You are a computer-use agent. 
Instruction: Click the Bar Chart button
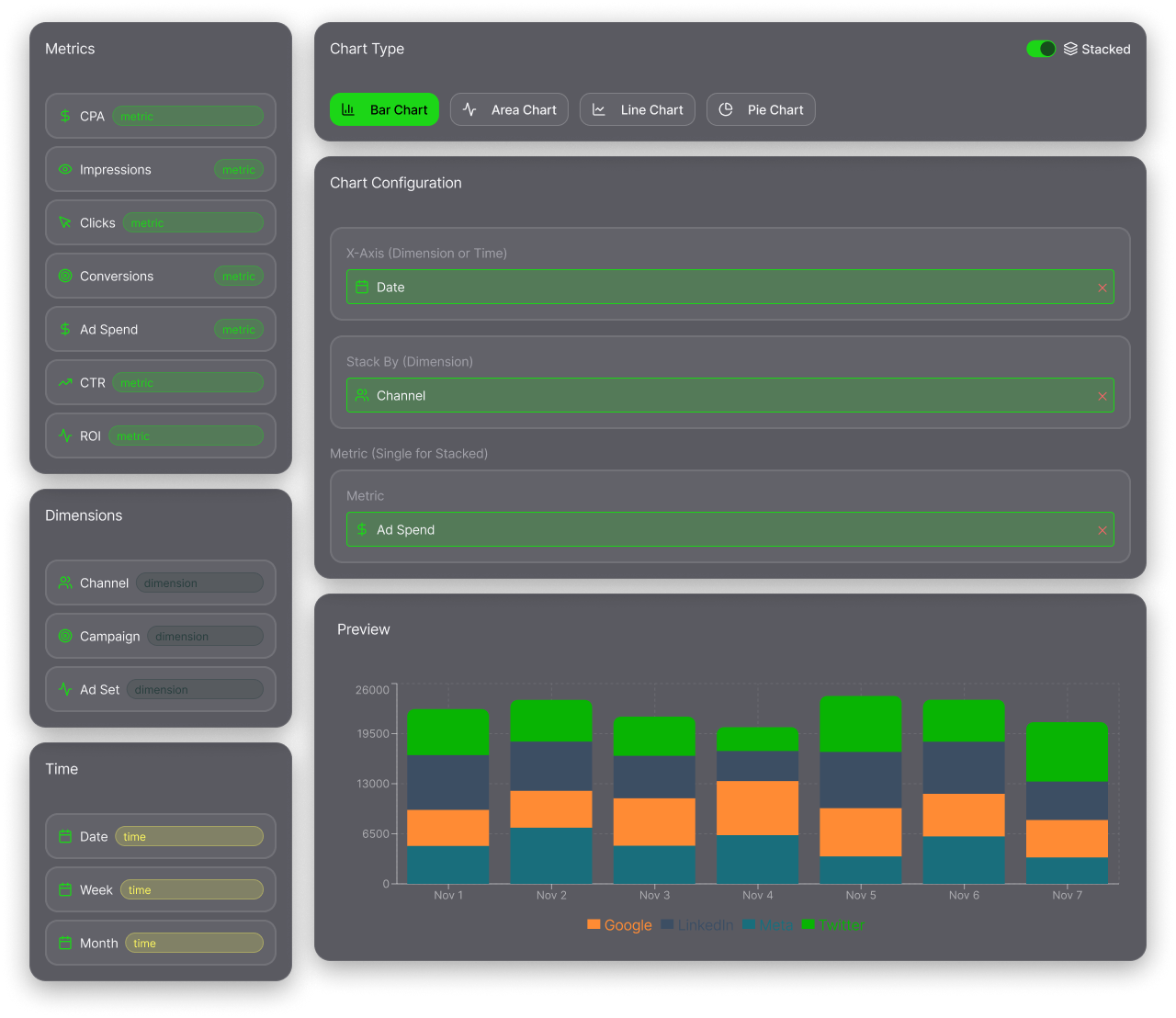[x=384, y=109]
